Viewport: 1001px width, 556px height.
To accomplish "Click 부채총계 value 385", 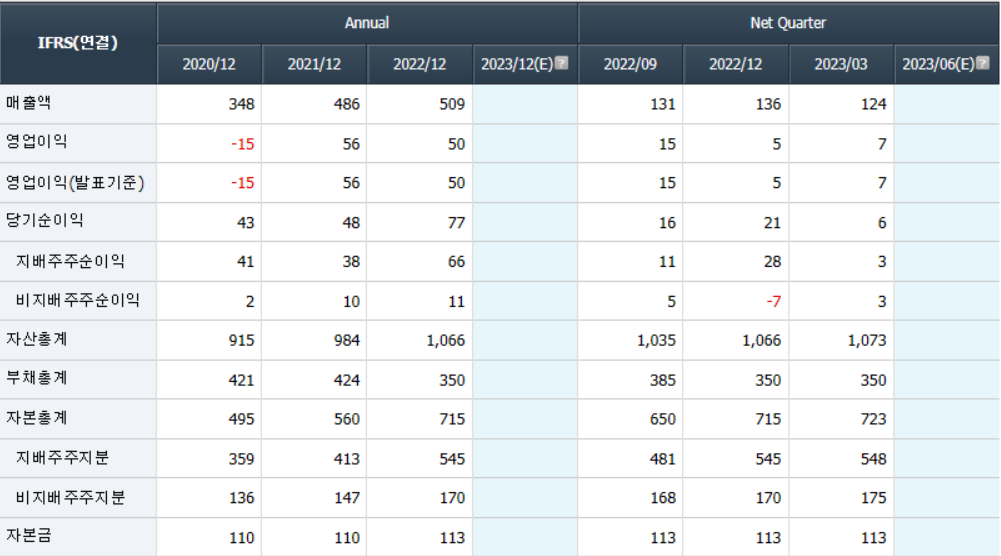I will 663,380.
